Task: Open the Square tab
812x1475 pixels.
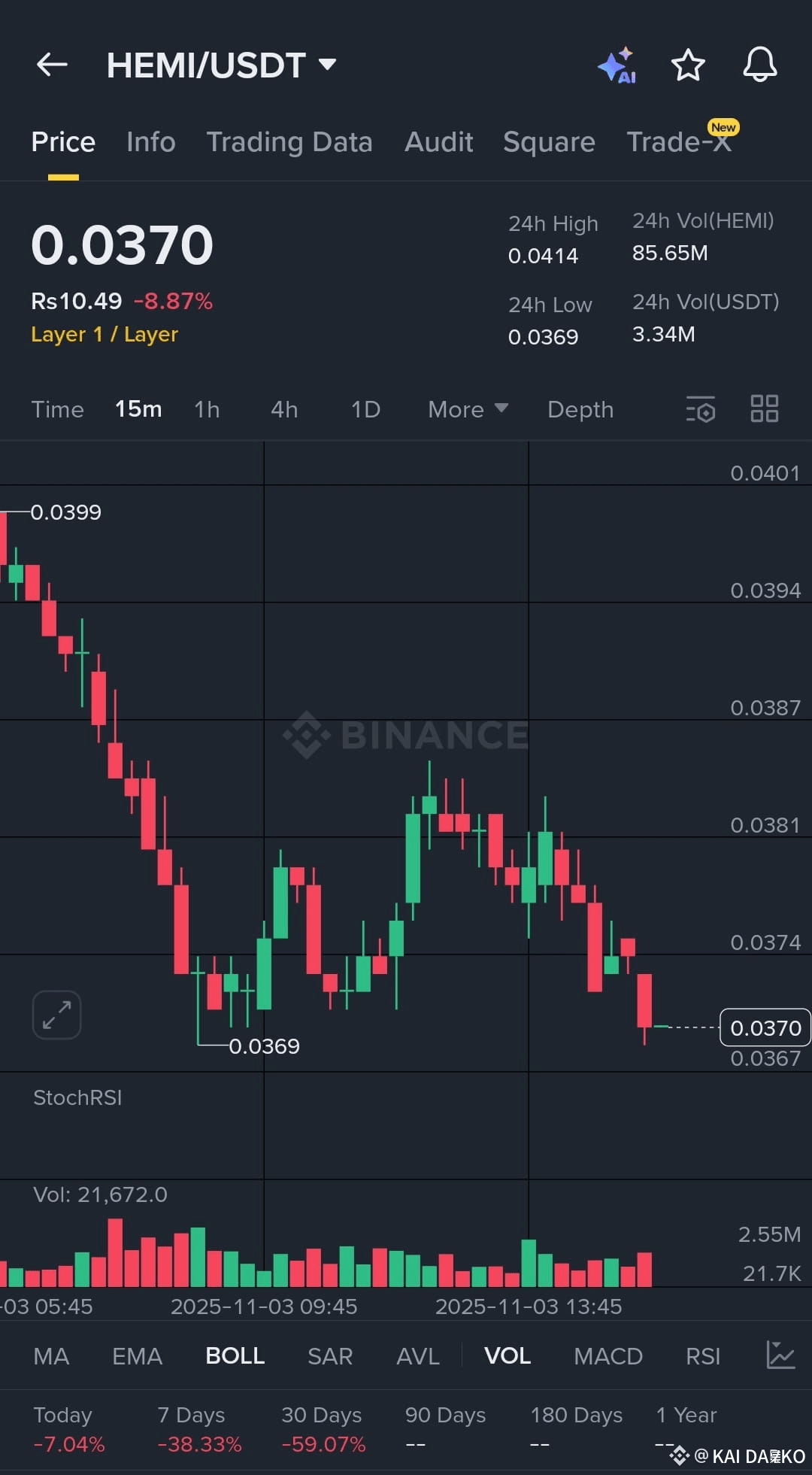Action: tap(549, 142)
